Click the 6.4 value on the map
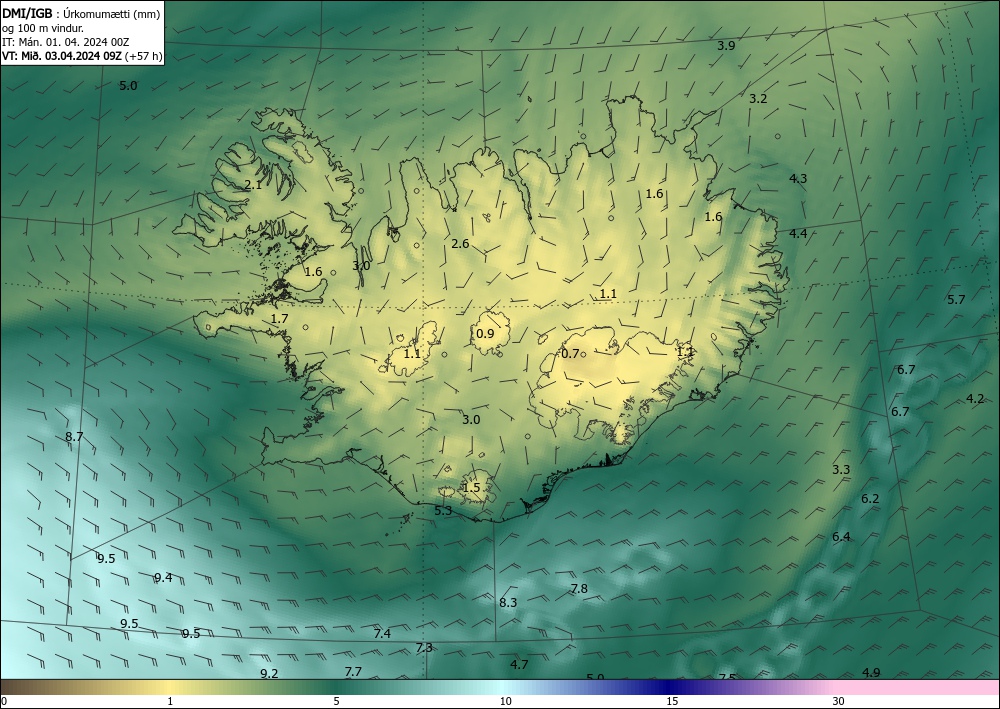The image size is (1000, 709). [x=841, y=537]
